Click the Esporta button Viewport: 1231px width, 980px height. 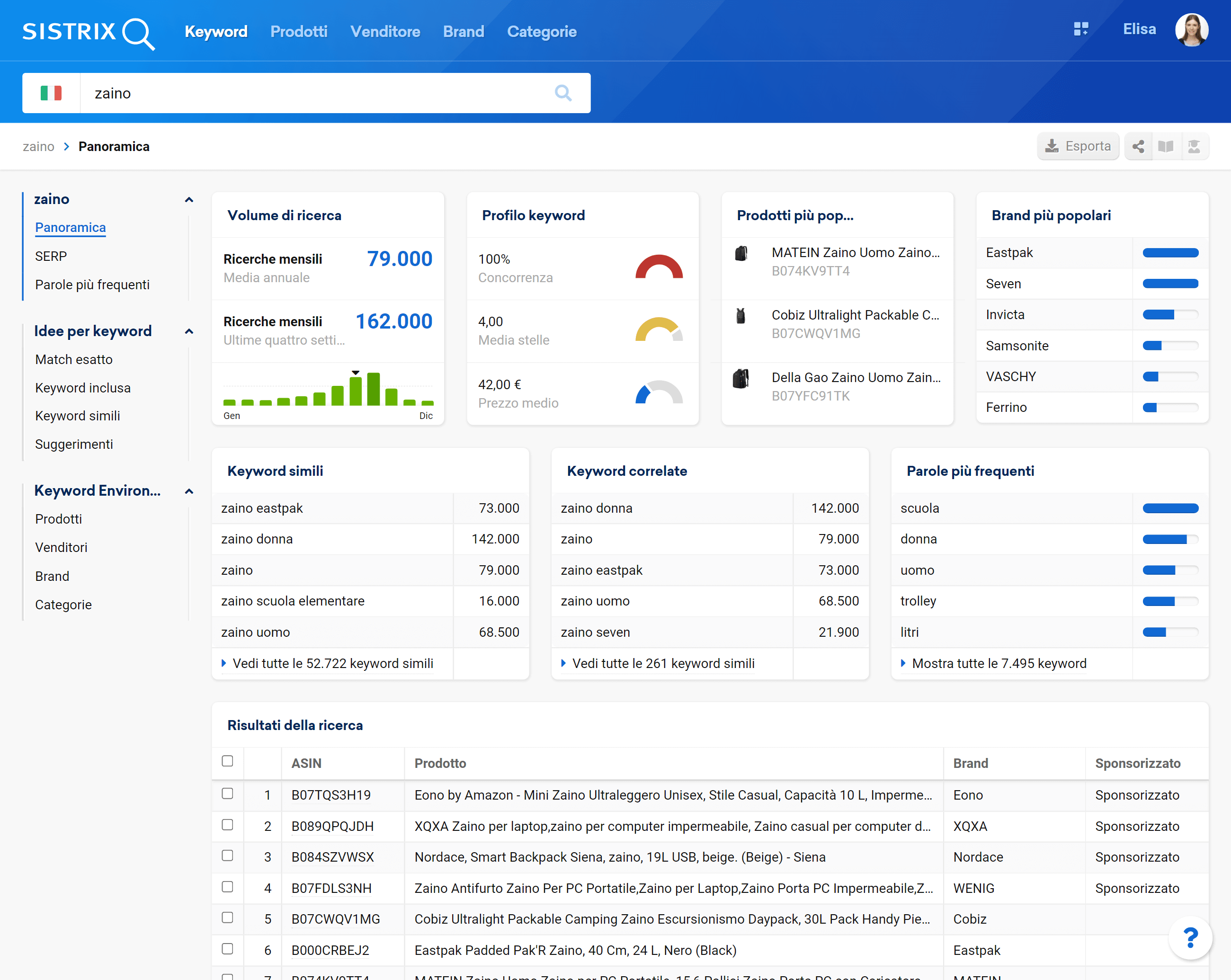click(x=1078, y=147)
